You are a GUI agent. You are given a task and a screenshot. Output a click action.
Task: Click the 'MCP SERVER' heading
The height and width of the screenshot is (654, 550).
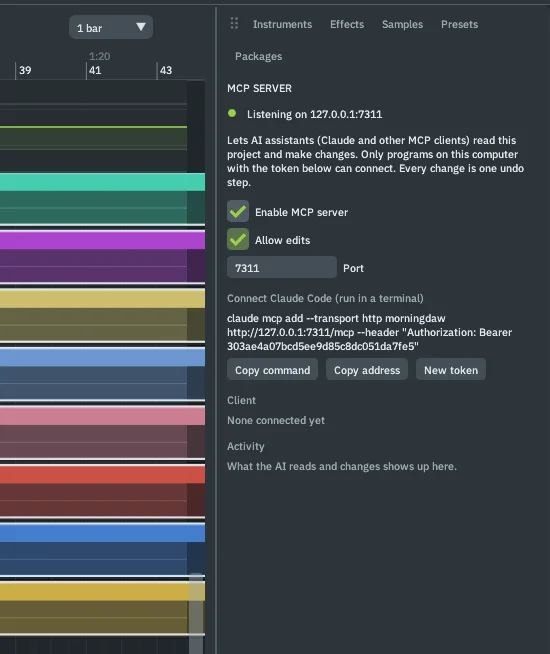coord(259,88)
